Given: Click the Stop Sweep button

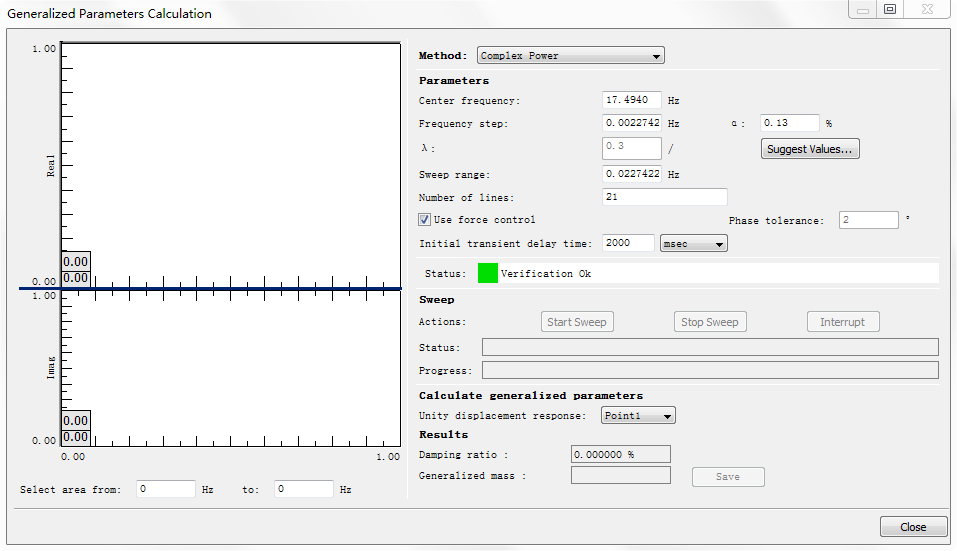Looking at the screenshot, I should [710, 322].
